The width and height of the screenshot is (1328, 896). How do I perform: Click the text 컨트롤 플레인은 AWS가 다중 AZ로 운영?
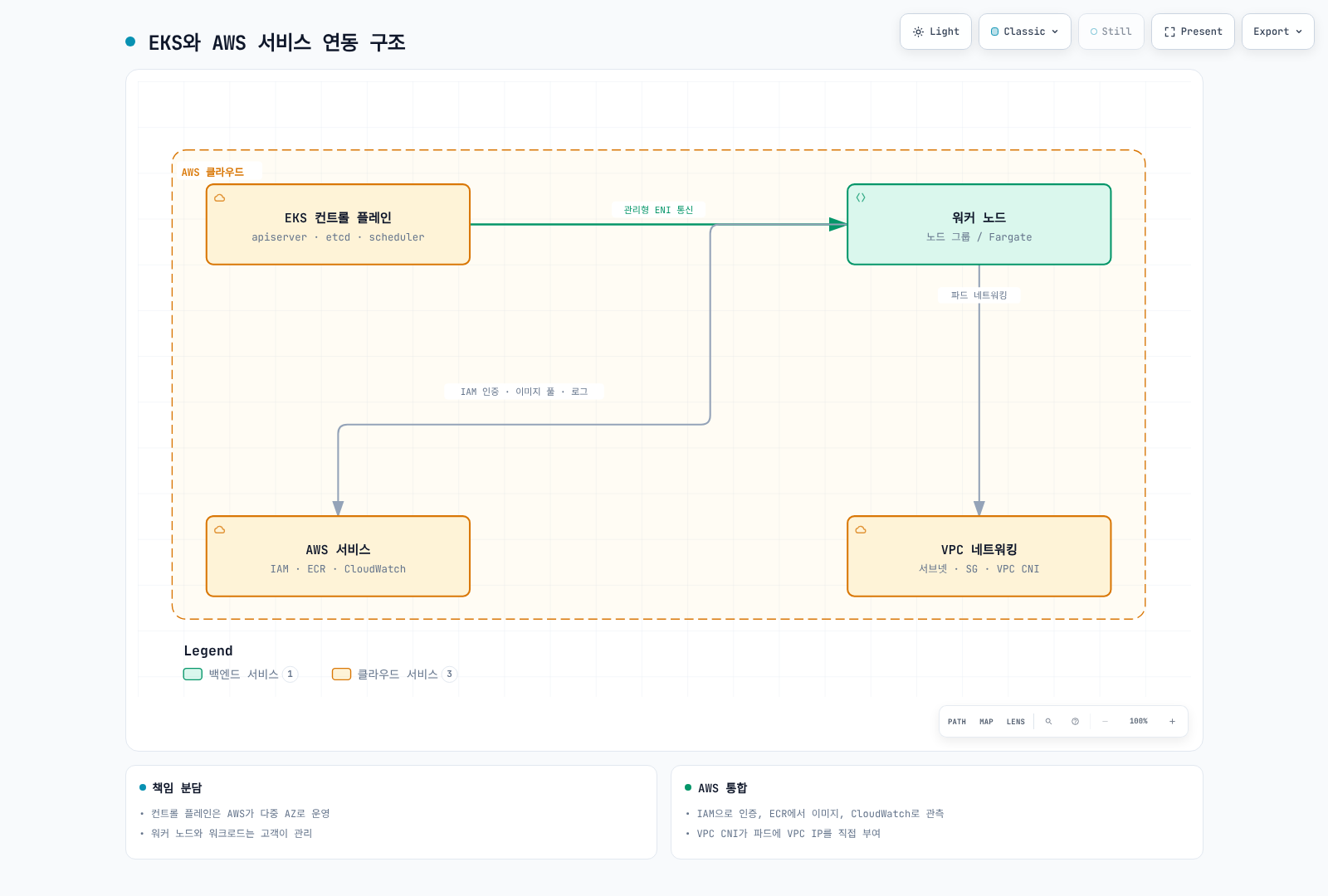[241, 814]
